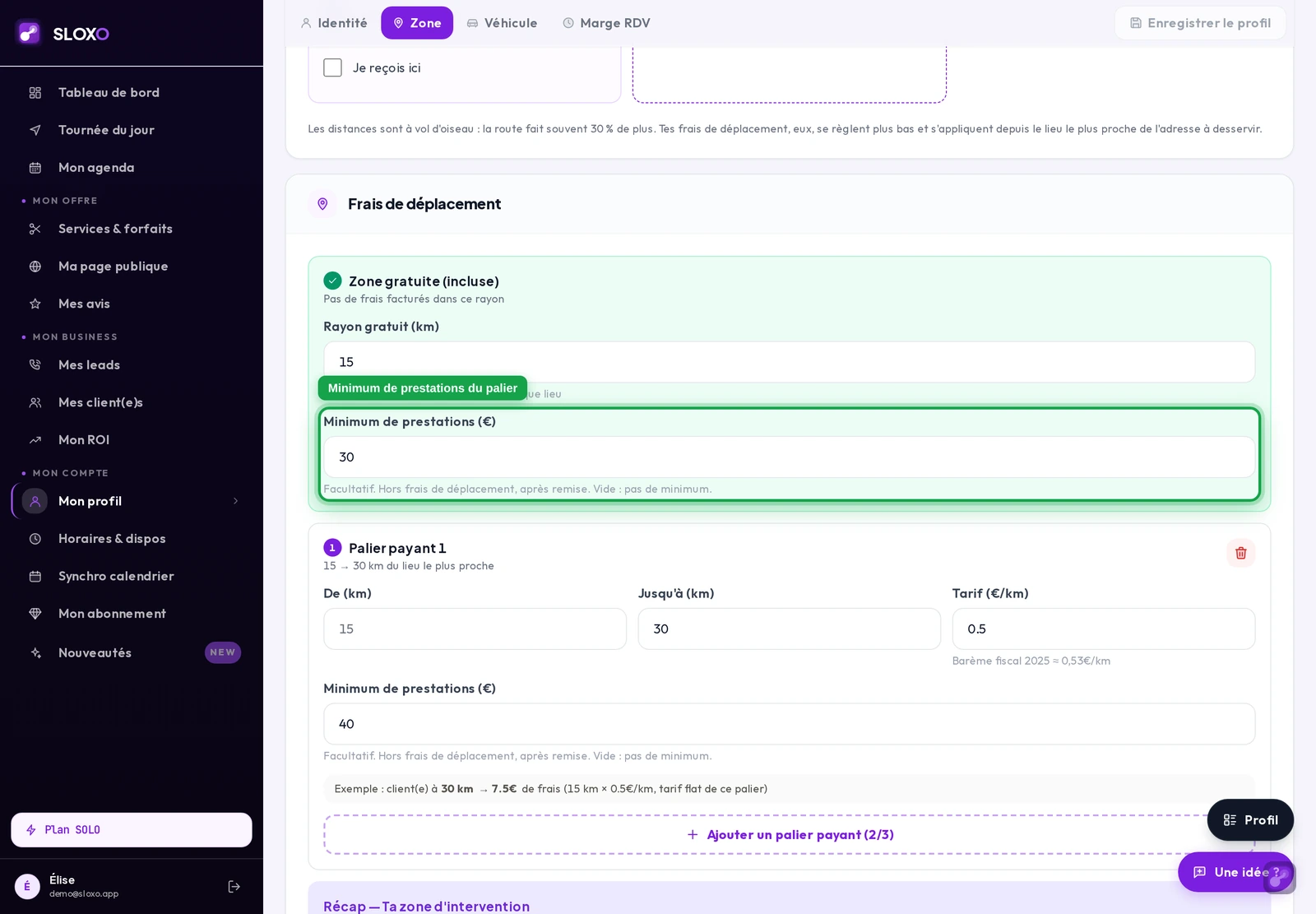Click the Récap — Ta zone d'intervention heading
Screen dimensions: 1316x914
[426, 906]
